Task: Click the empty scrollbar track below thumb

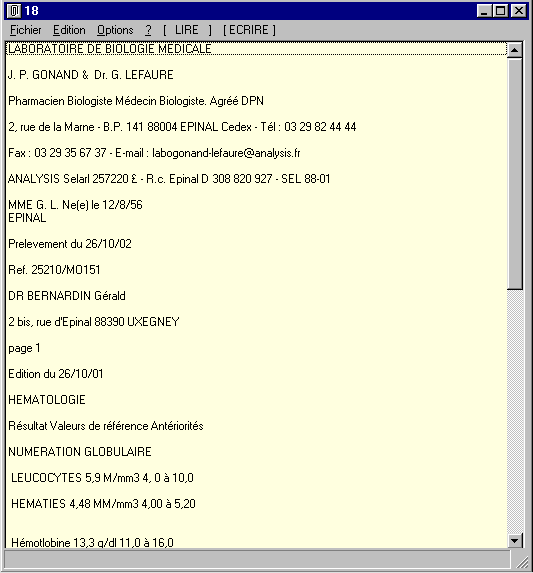Action: coord(515,411)
